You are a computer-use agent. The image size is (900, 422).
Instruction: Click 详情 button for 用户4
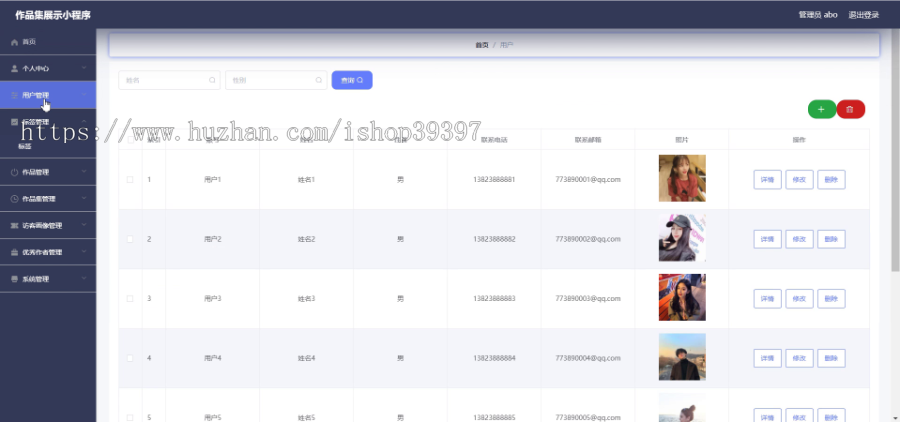click(x=767, y=358)
